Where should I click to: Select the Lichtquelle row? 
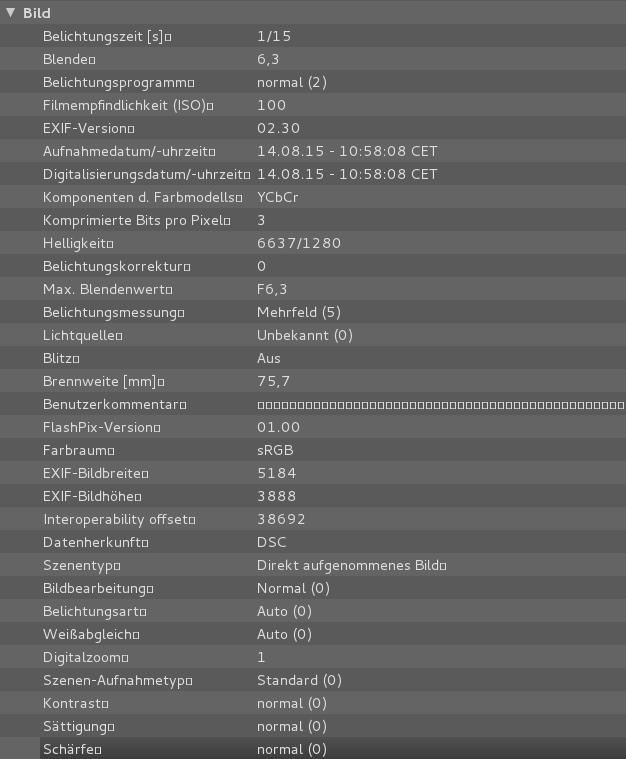click(82, 335)
